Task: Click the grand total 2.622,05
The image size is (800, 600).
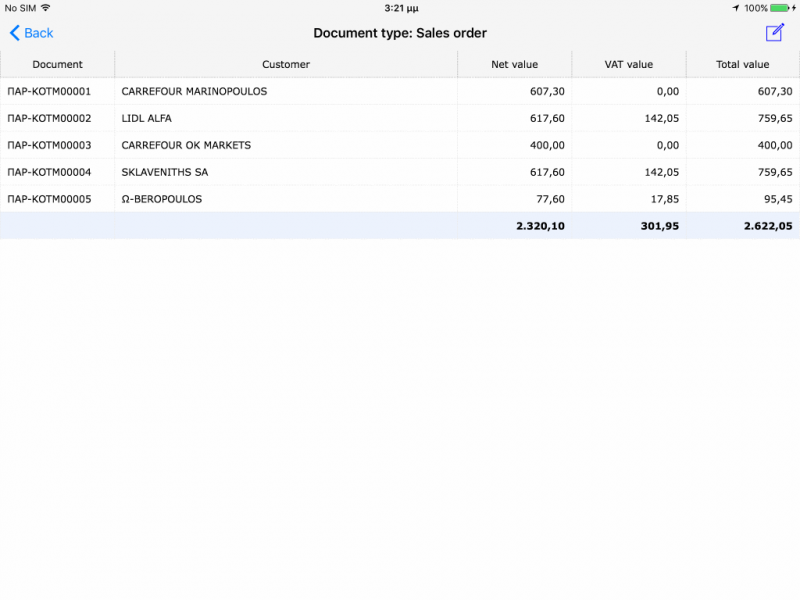Action: point(768,226)
